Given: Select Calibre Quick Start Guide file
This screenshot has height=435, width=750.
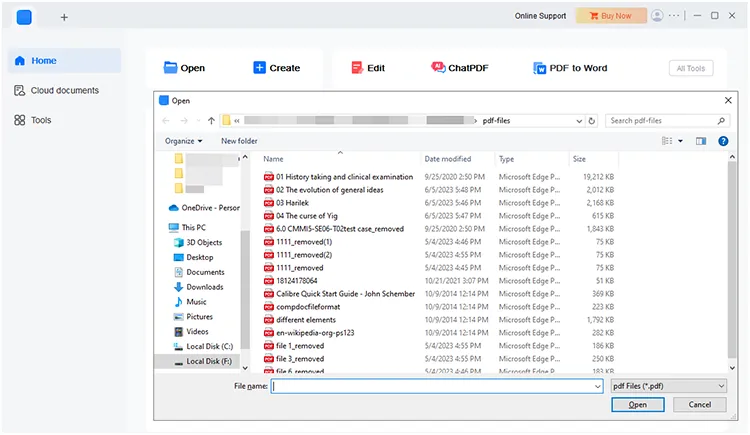Looking at the screenshot, I should [x=339, y=293].
